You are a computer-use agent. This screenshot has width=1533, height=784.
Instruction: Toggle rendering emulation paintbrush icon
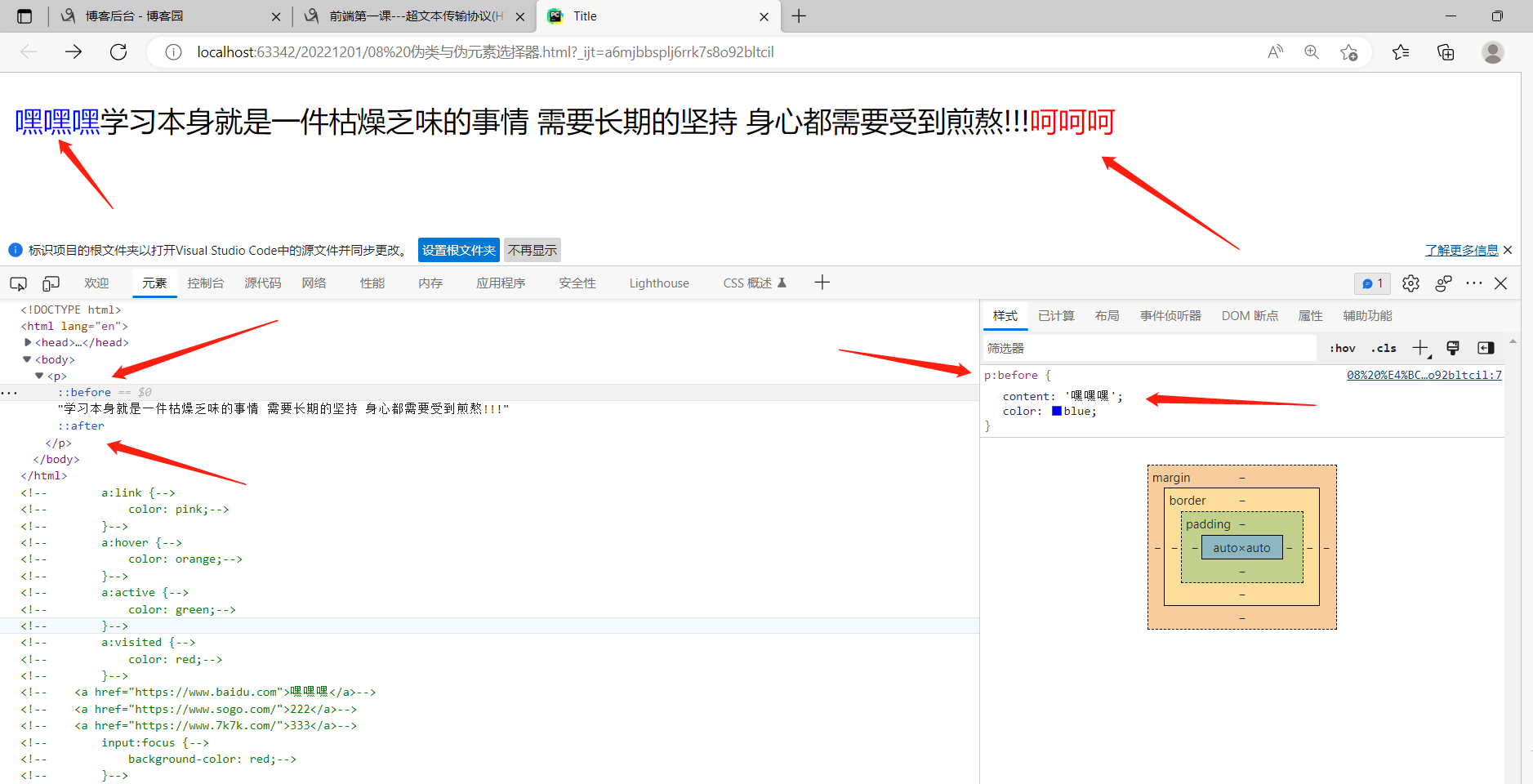click(x=1453, y=348)
